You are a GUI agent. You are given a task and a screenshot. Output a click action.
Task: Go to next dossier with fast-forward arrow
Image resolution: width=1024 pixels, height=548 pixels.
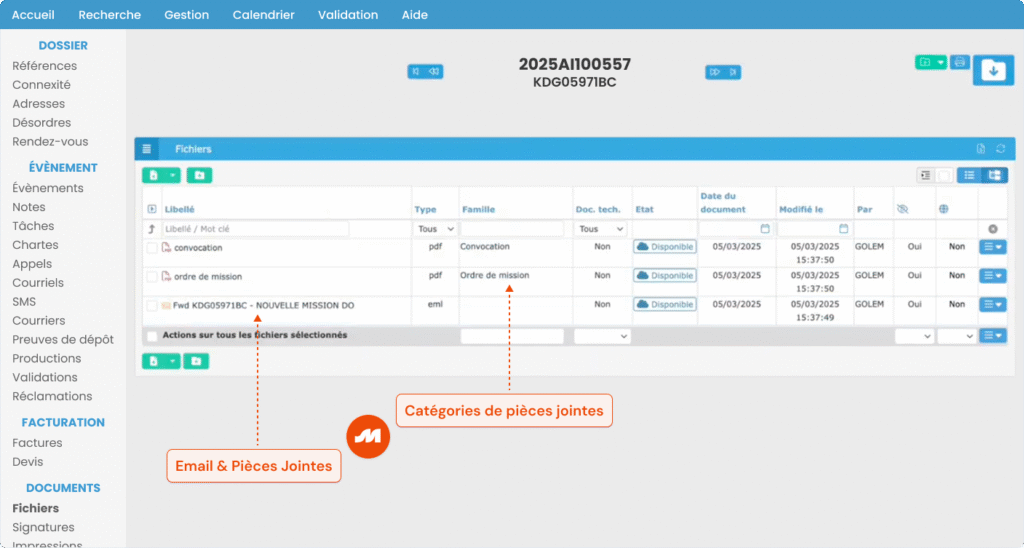[x=714, y=72]
